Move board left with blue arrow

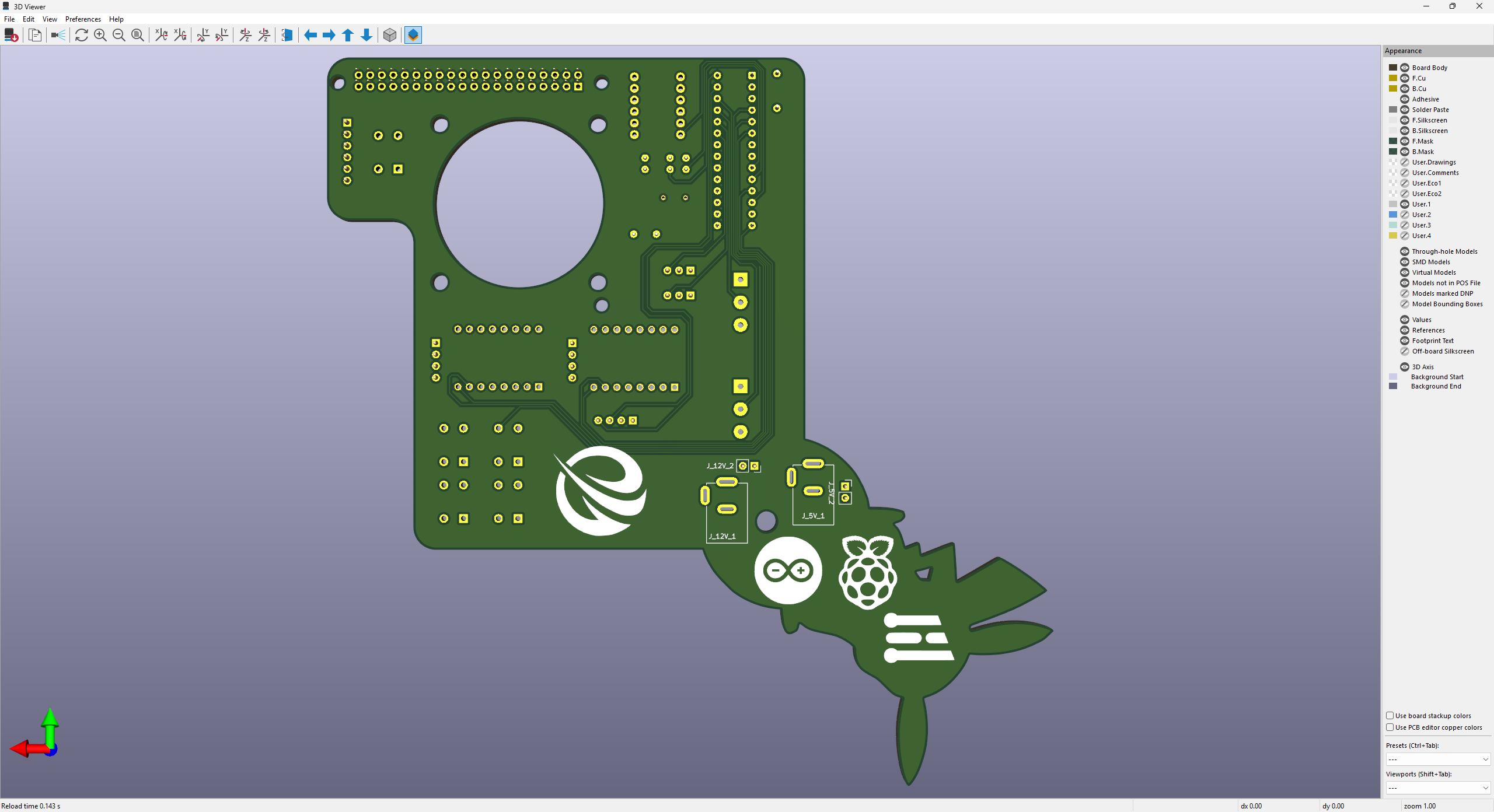point(310,36)
